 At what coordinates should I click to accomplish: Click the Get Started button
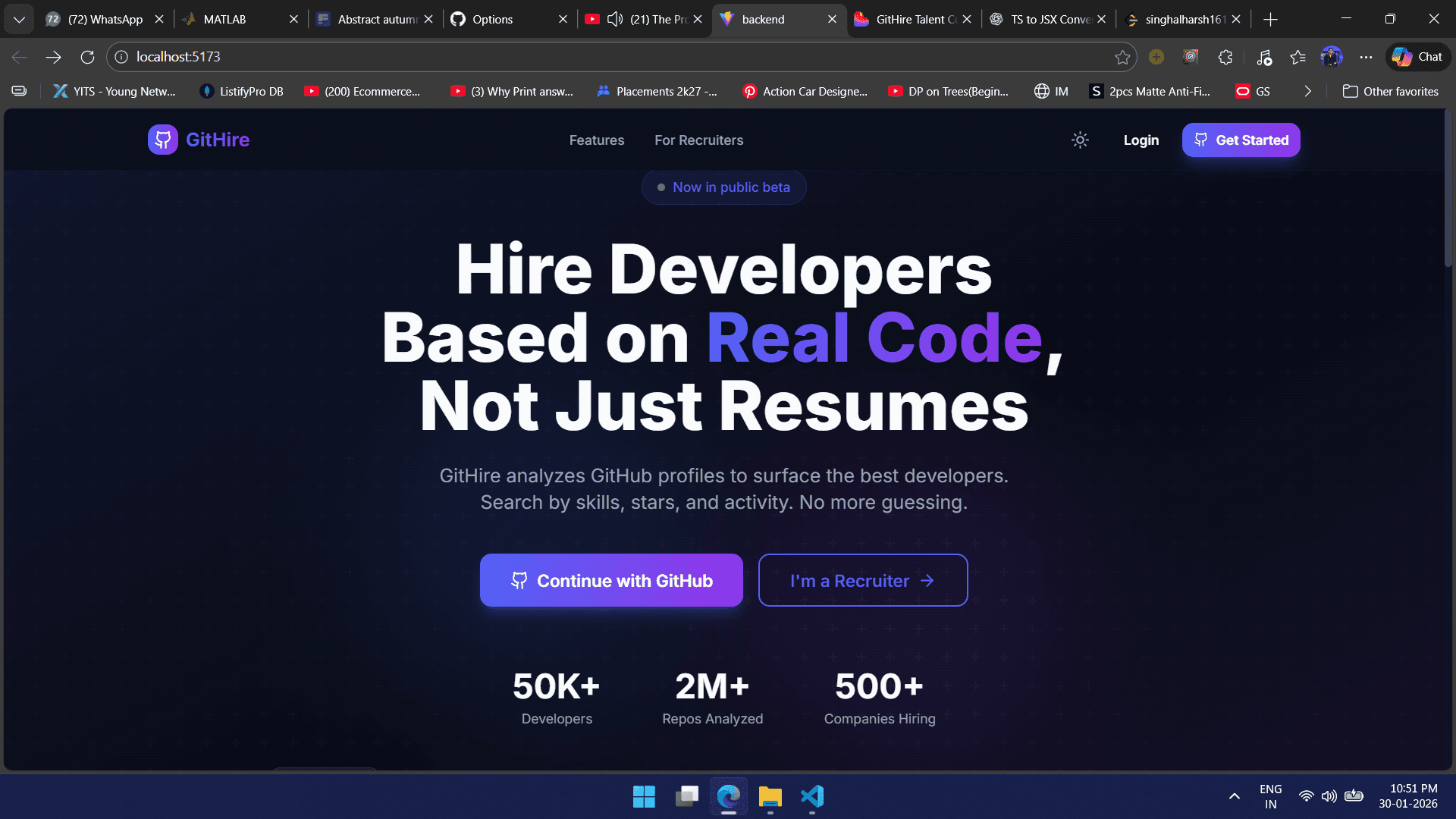coord(1241,140)
